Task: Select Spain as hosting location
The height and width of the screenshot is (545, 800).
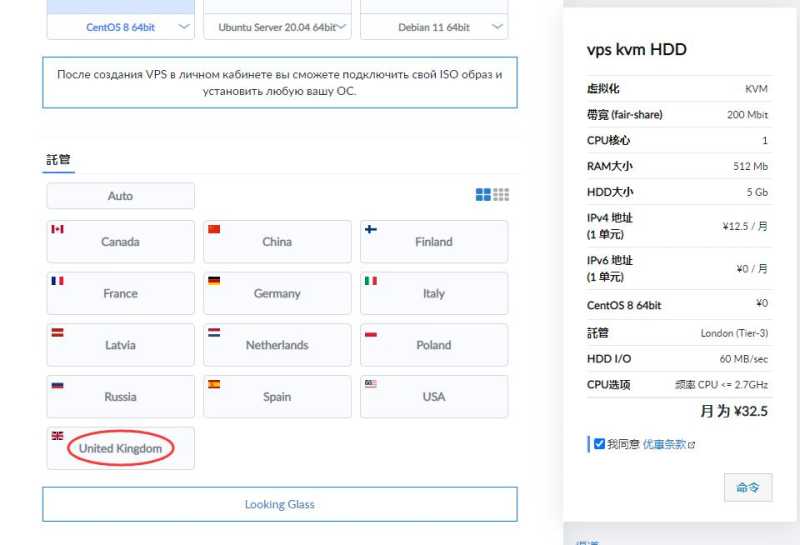Action: [x=277, y=397]
